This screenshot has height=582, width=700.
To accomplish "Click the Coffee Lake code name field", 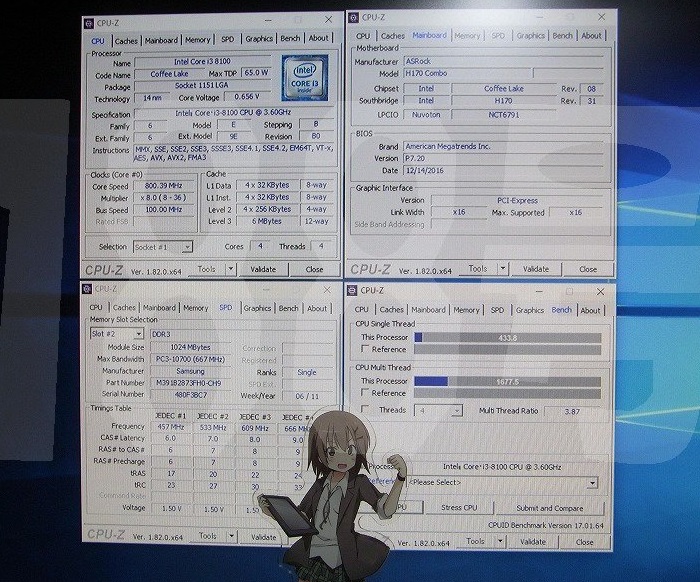I will click(169, 74).
